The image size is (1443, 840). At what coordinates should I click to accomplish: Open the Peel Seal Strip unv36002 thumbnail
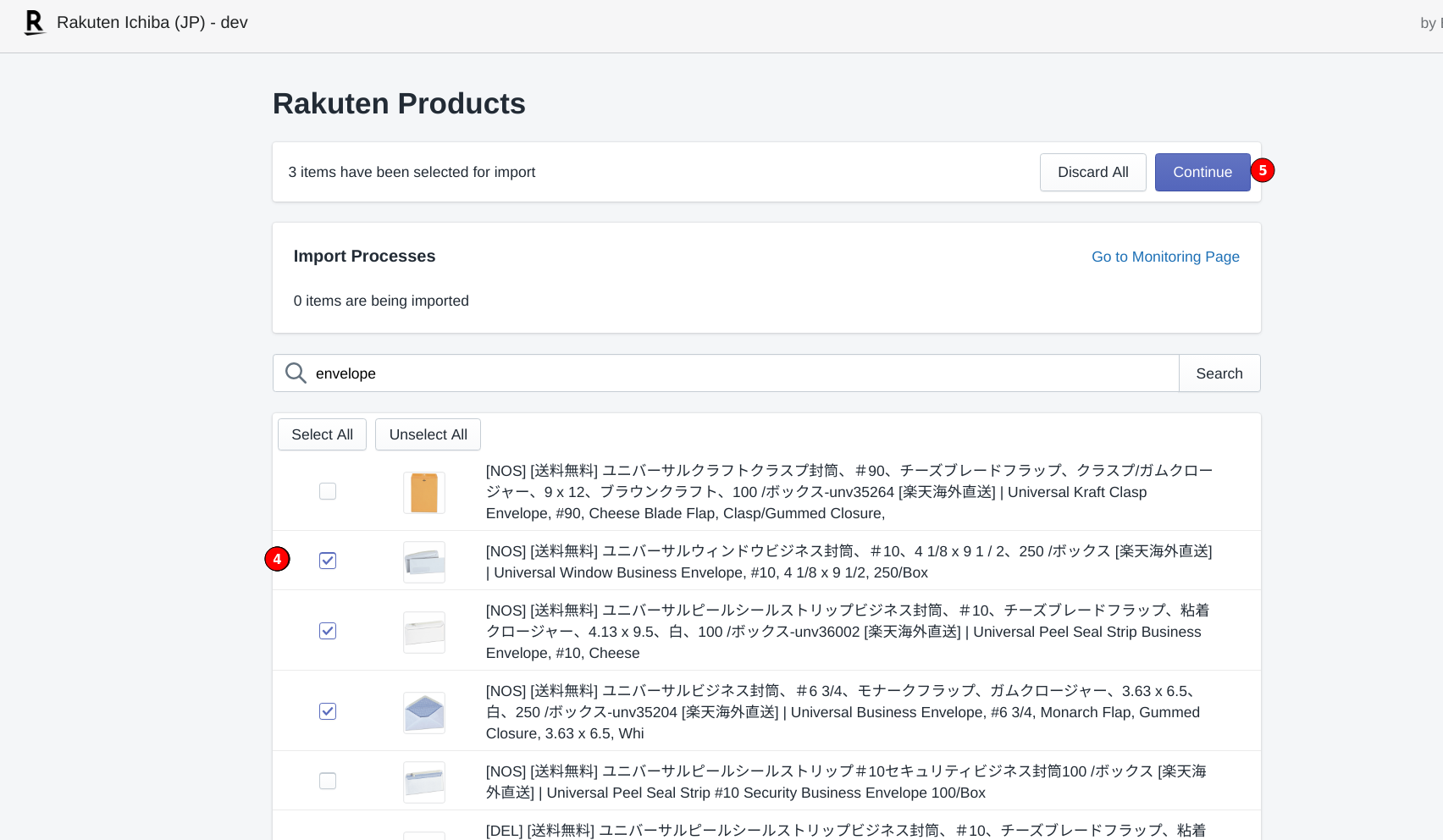click(x=424, y=633)
